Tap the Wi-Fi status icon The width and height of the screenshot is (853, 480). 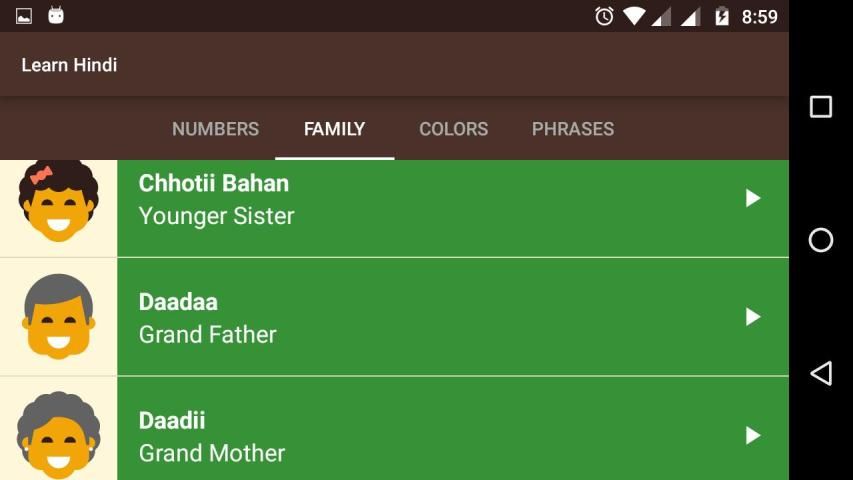(x=634, y=16)
